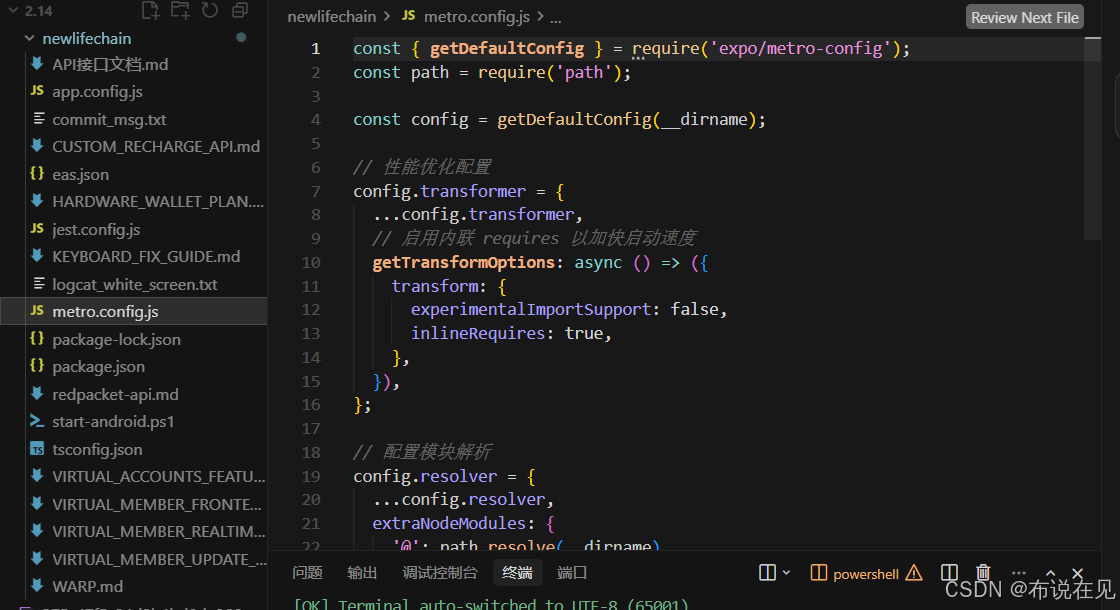Open commit_msg.txt file
Image resolution: width=1120 pixels, height=610 pixels.
(109, 119)
